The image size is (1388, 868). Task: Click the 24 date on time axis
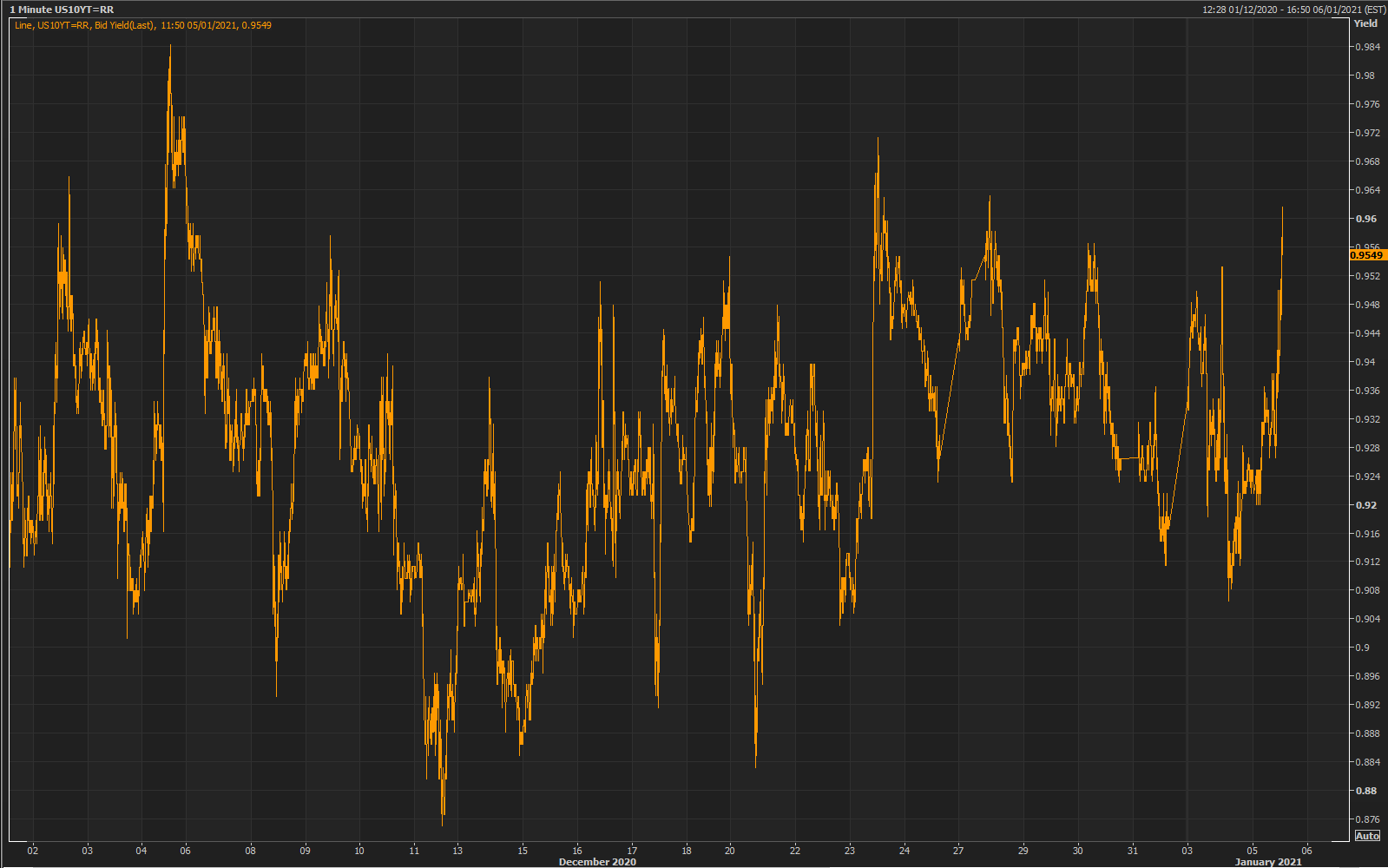[x=905, y=851]
